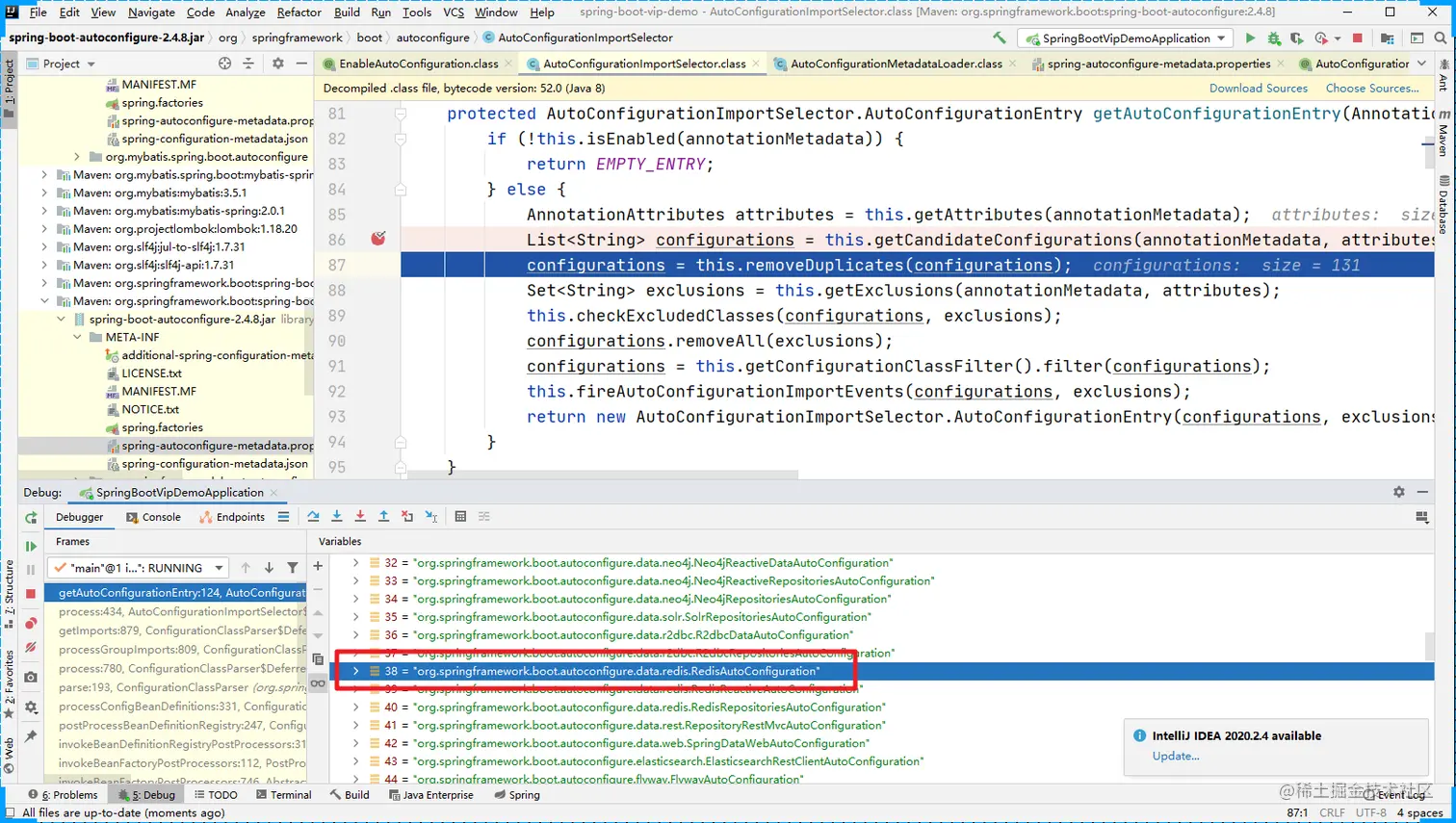Rerun SpringBootVipDemoApplication in debug panel

pyautogui.click(x=31, y=518)
